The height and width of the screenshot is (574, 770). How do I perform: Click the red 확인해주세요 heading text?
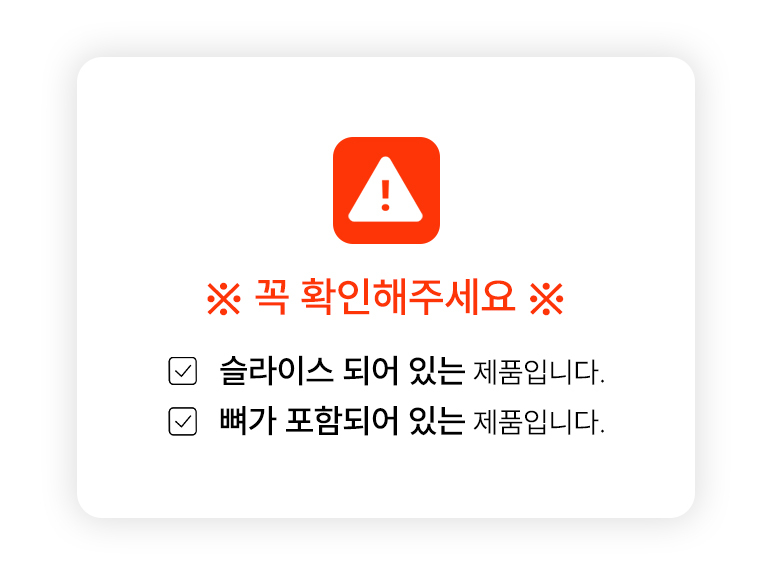pos(408,297)
